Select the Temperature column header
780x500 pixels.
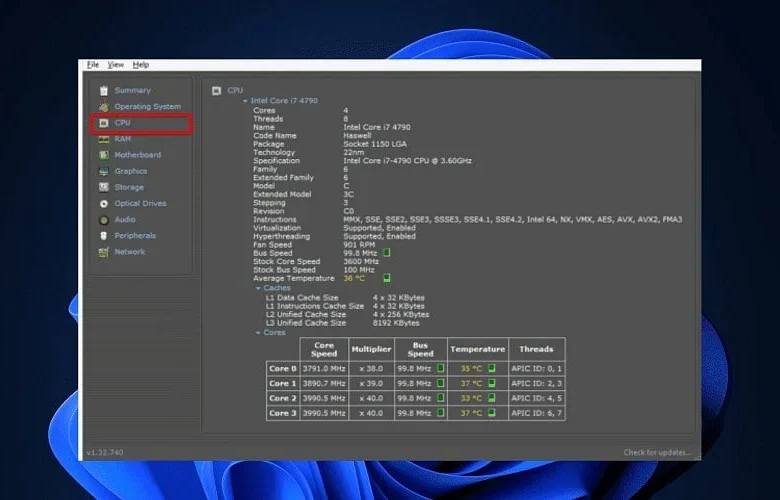(478, 349)
